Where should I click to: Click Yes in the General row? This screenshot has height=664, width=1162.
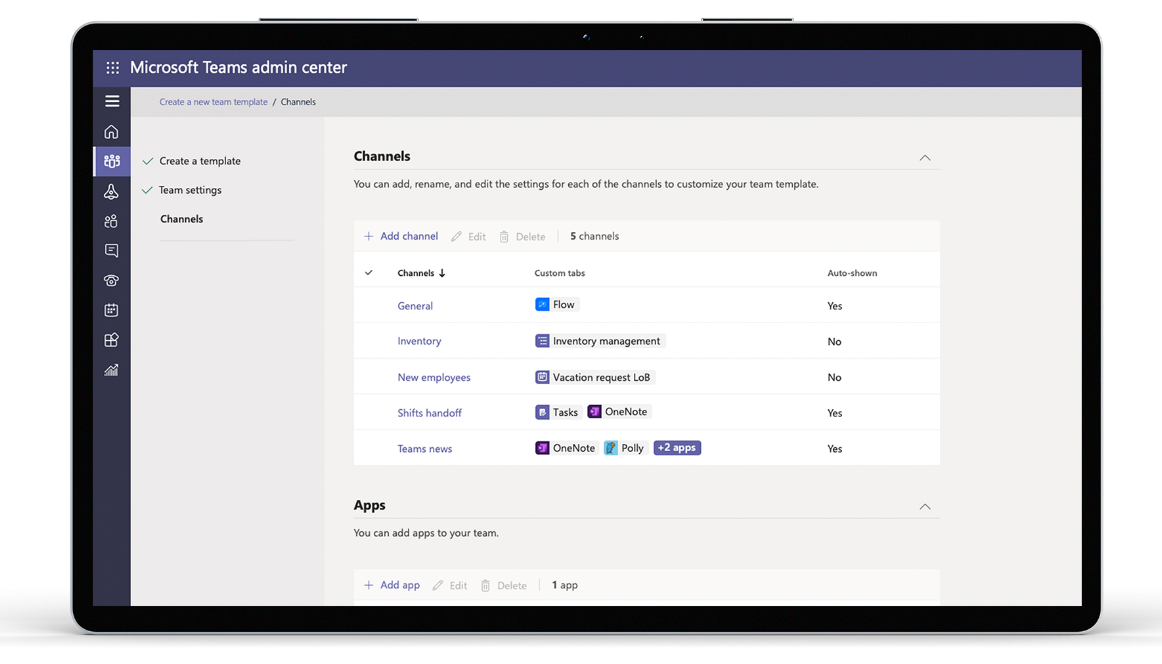point(834,305)
